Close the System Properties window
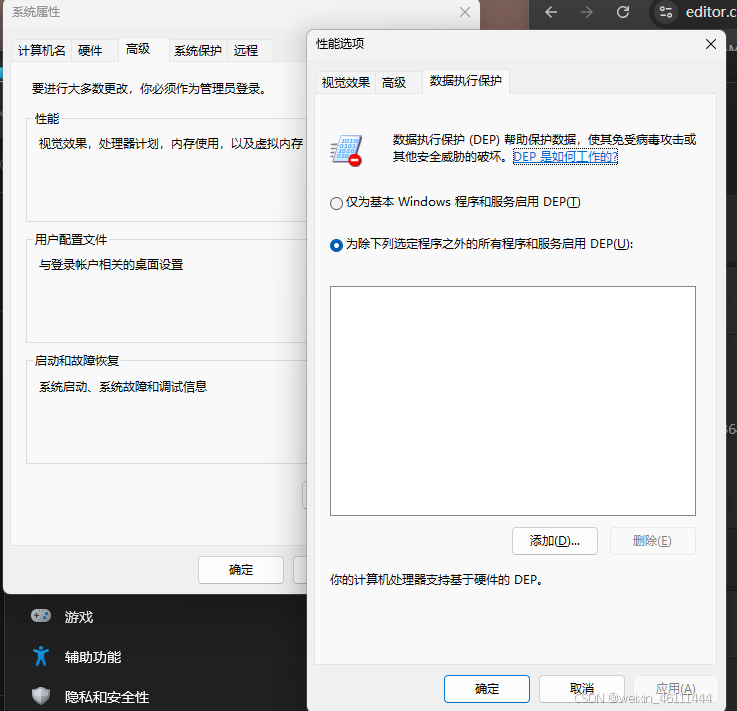Screen dimensions: 737x711 [x=465, y=12]
